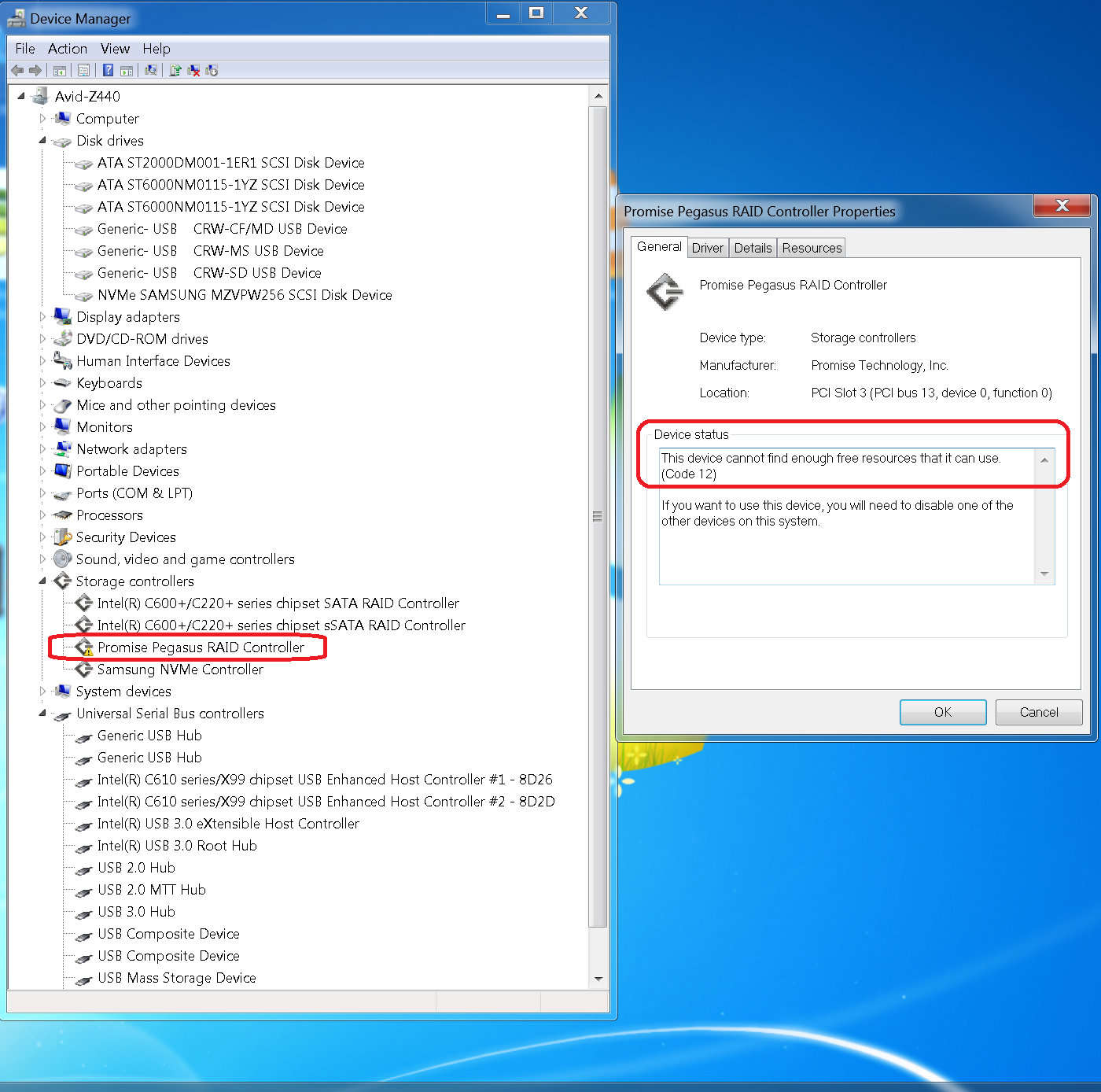Viewport: 1101px width, 1092px height.
Task: Click Cancel in the Properties dialog
Action: click(x=1039, y=712)
